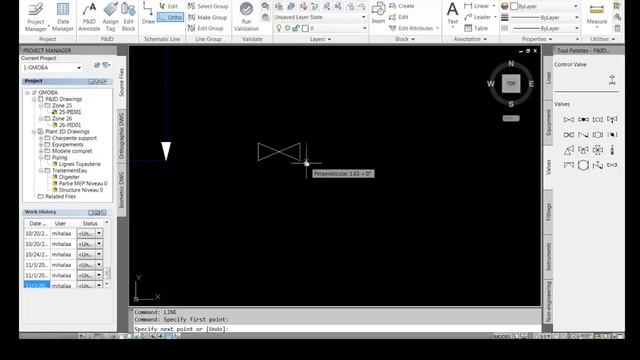640x360 pixels.
Task: Sort Work History by Date column
Action: click(37, 224)
